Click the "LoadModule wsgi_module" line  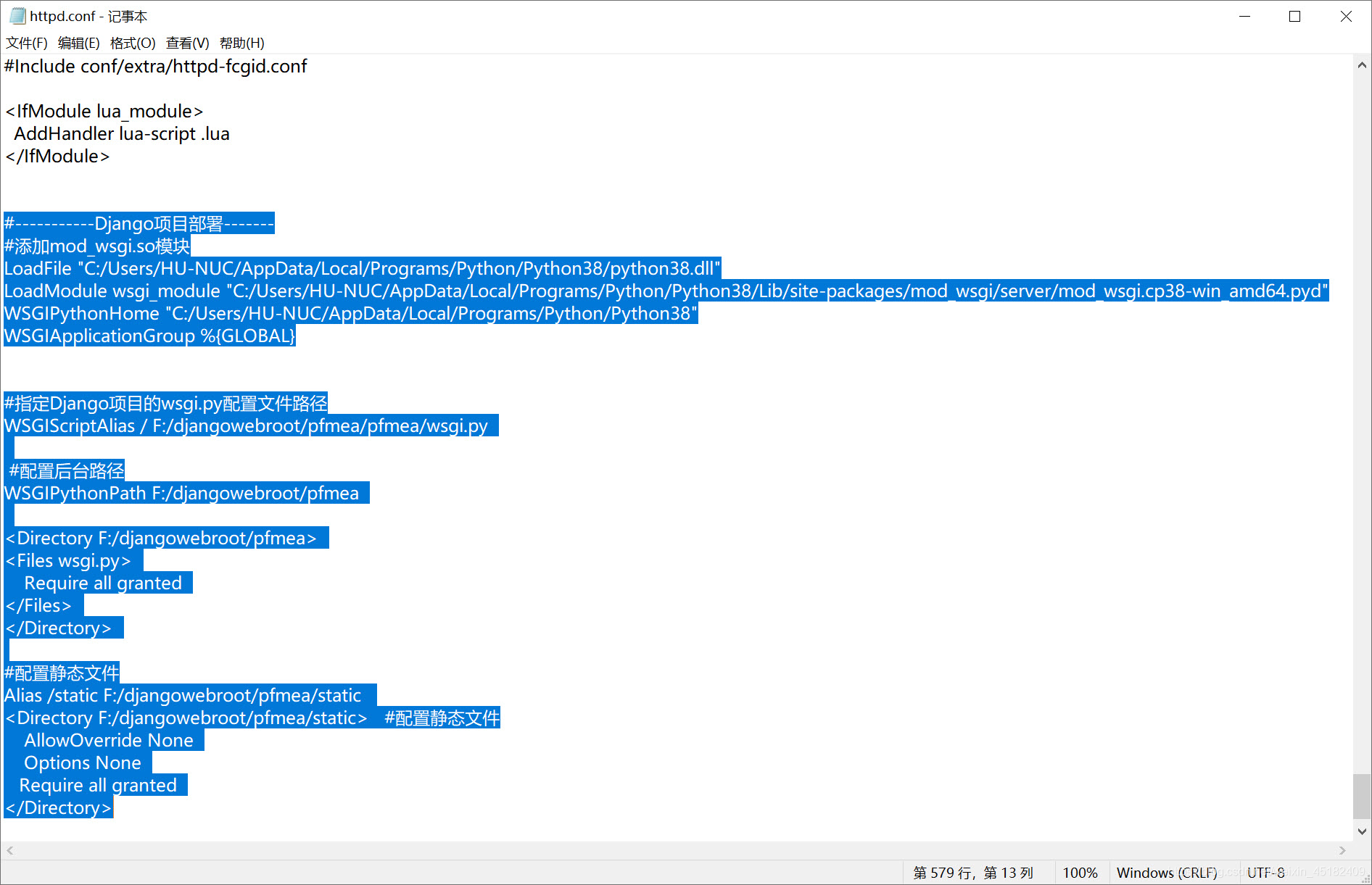coord(666,291)
